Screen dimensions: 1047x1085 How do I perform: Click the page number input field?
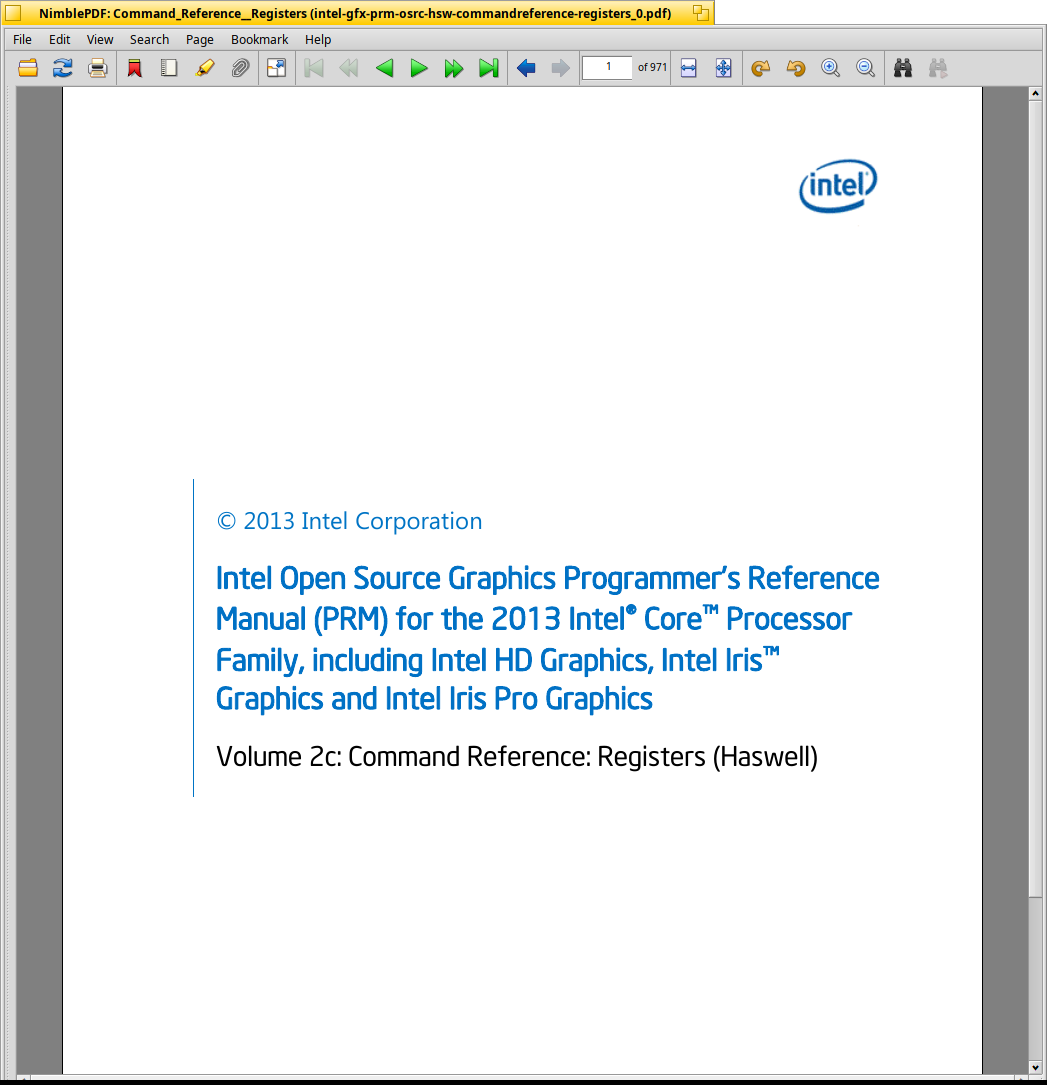click(x=607, y=67)
